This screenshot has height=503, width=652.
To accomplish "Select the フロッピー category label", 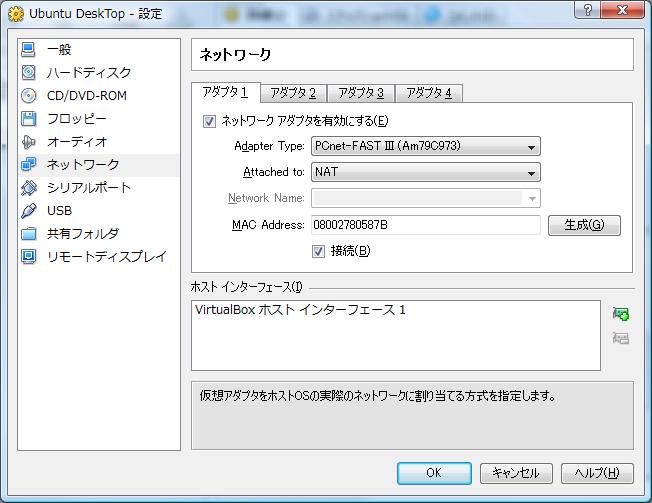I will 77,119.
